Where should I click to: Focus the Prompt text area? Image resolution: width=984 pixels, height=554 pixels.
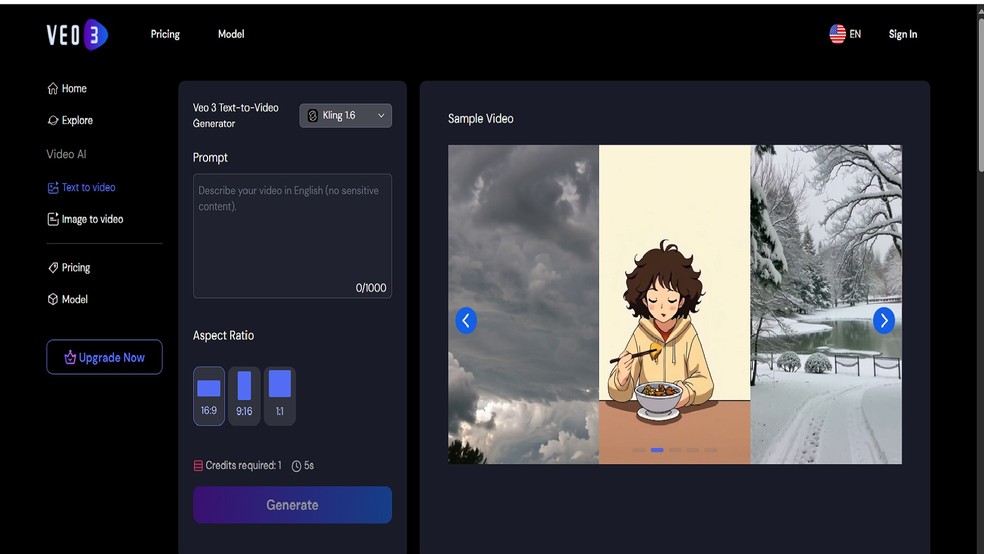pyautogui.click(x=292, y=236)
